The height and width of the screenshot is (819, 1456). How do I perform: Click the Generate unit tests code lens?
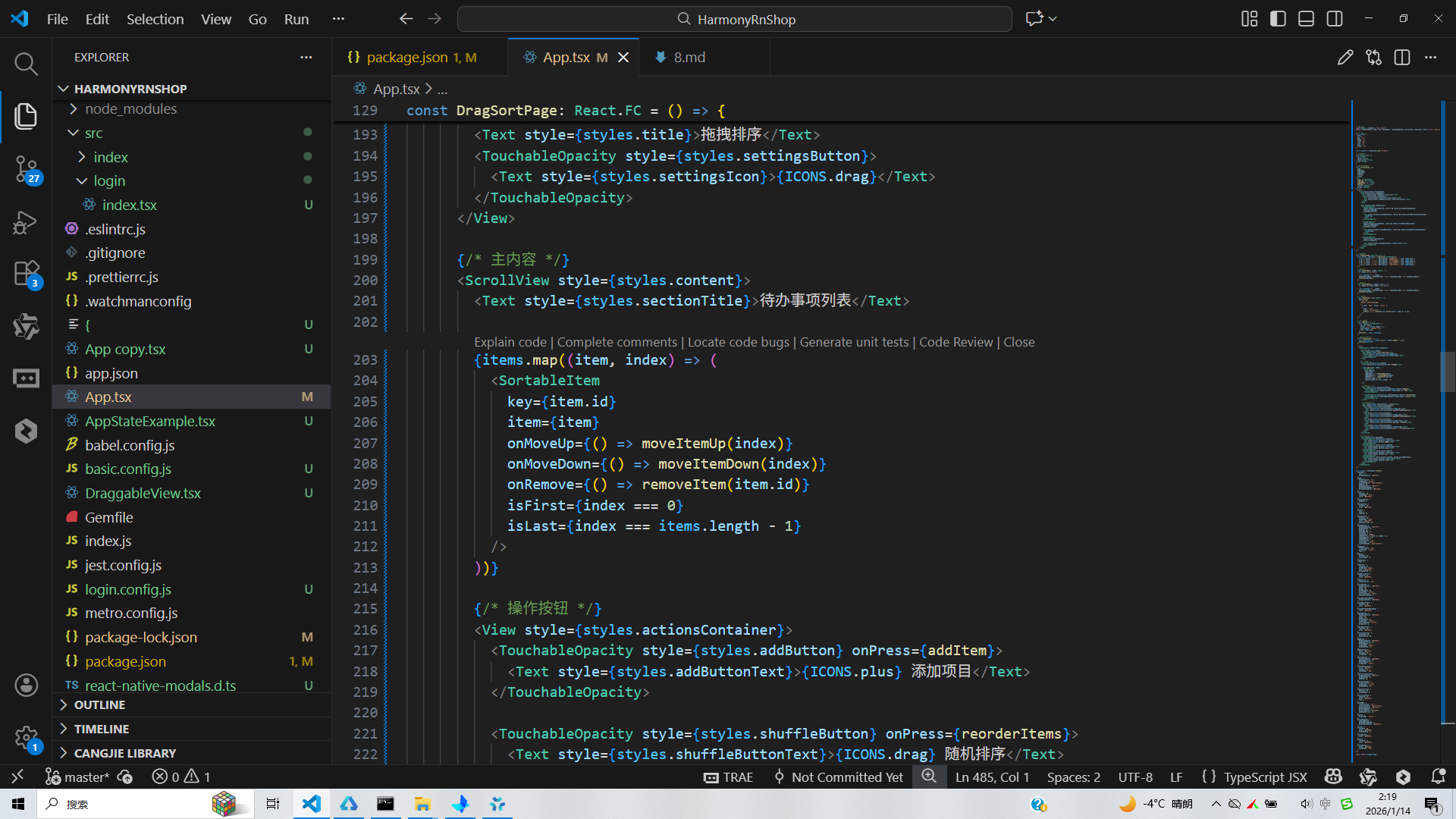(854, 342)
